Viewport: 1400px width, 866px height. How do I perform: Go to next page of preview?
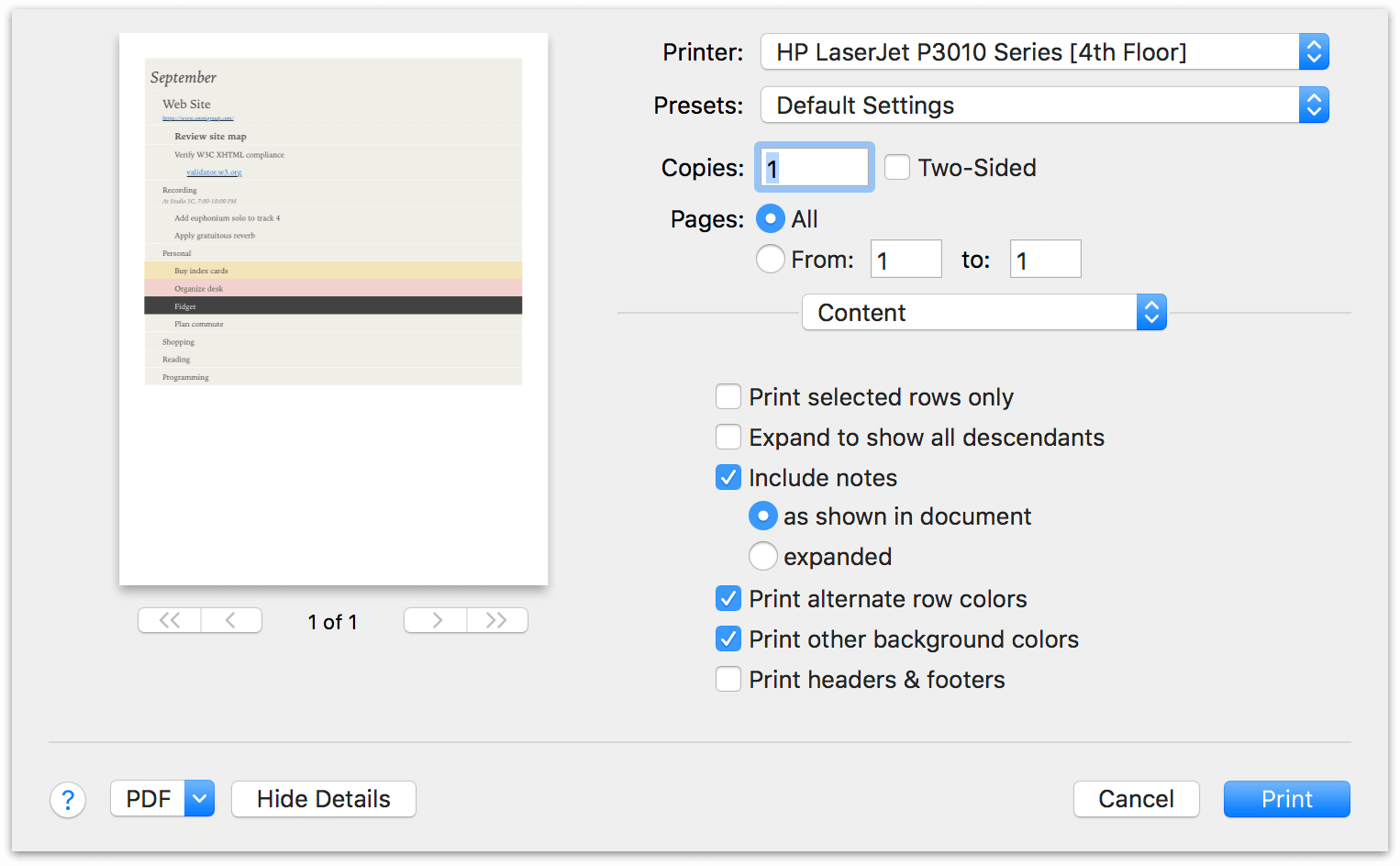coord(436,620)
